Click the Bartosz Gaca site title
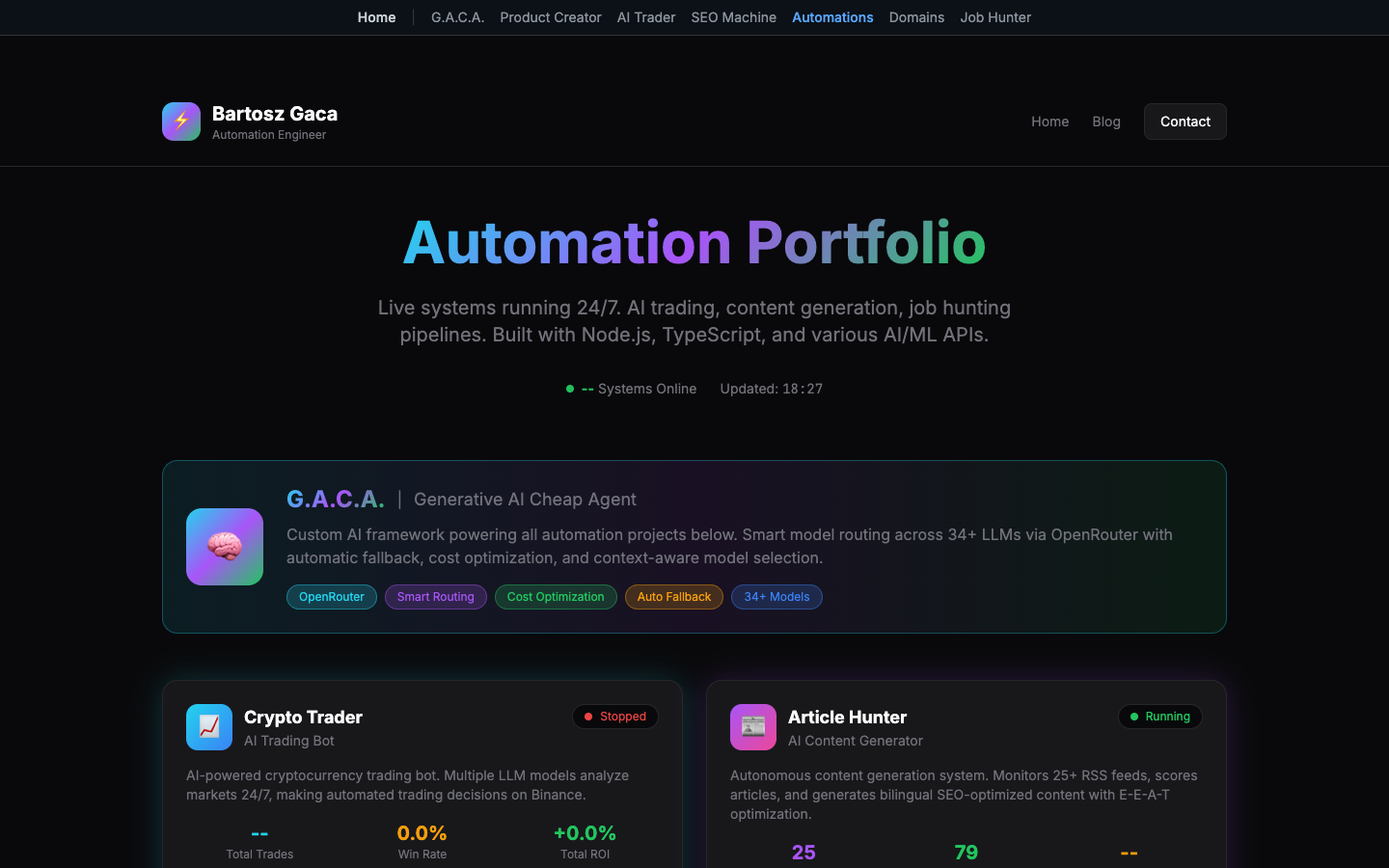The width and height of the screenshot is (1389, 868). 275,114
